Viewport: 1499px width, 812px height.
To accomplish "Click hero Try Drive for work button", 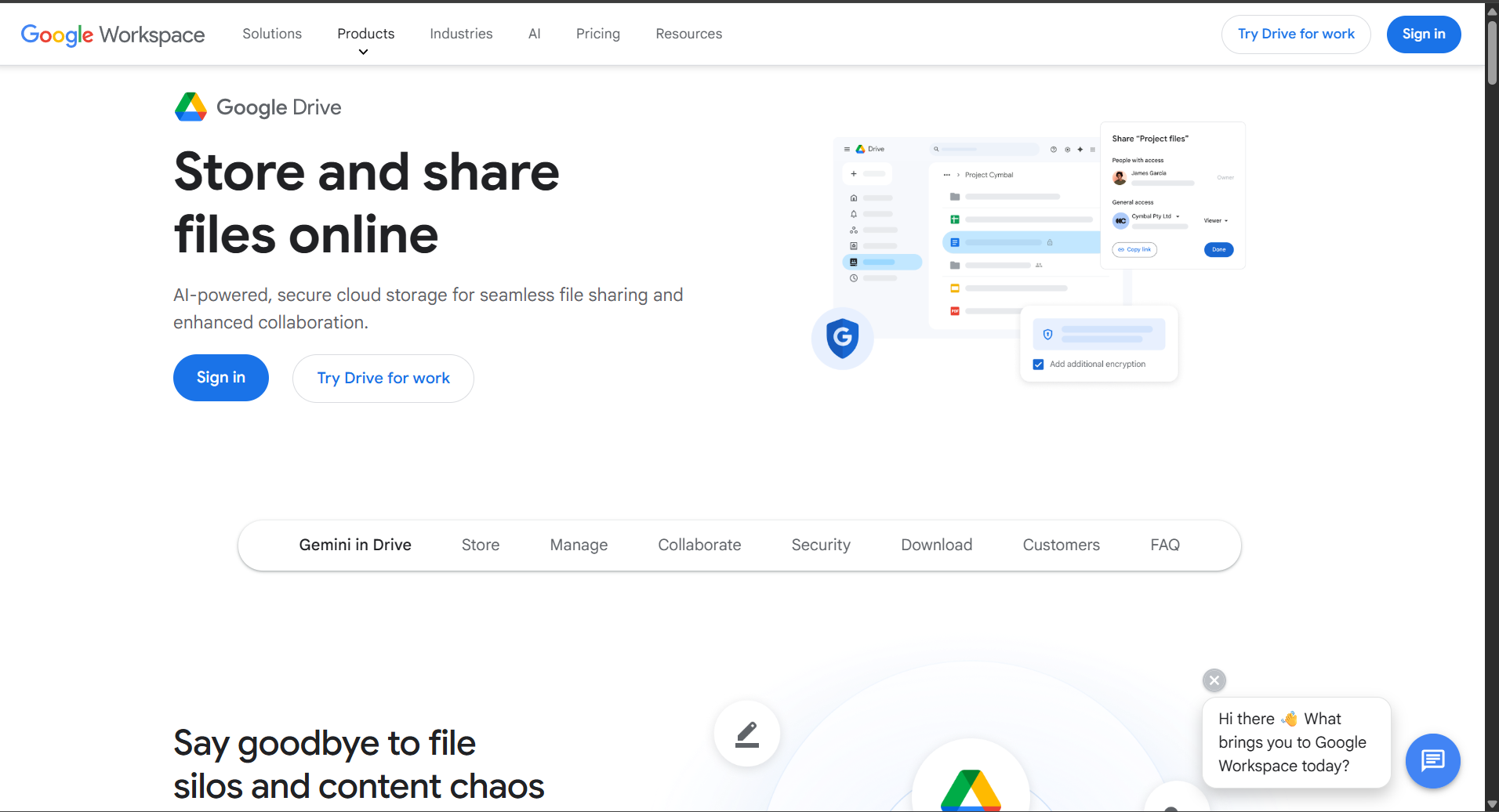I will (x=383, y=379).
